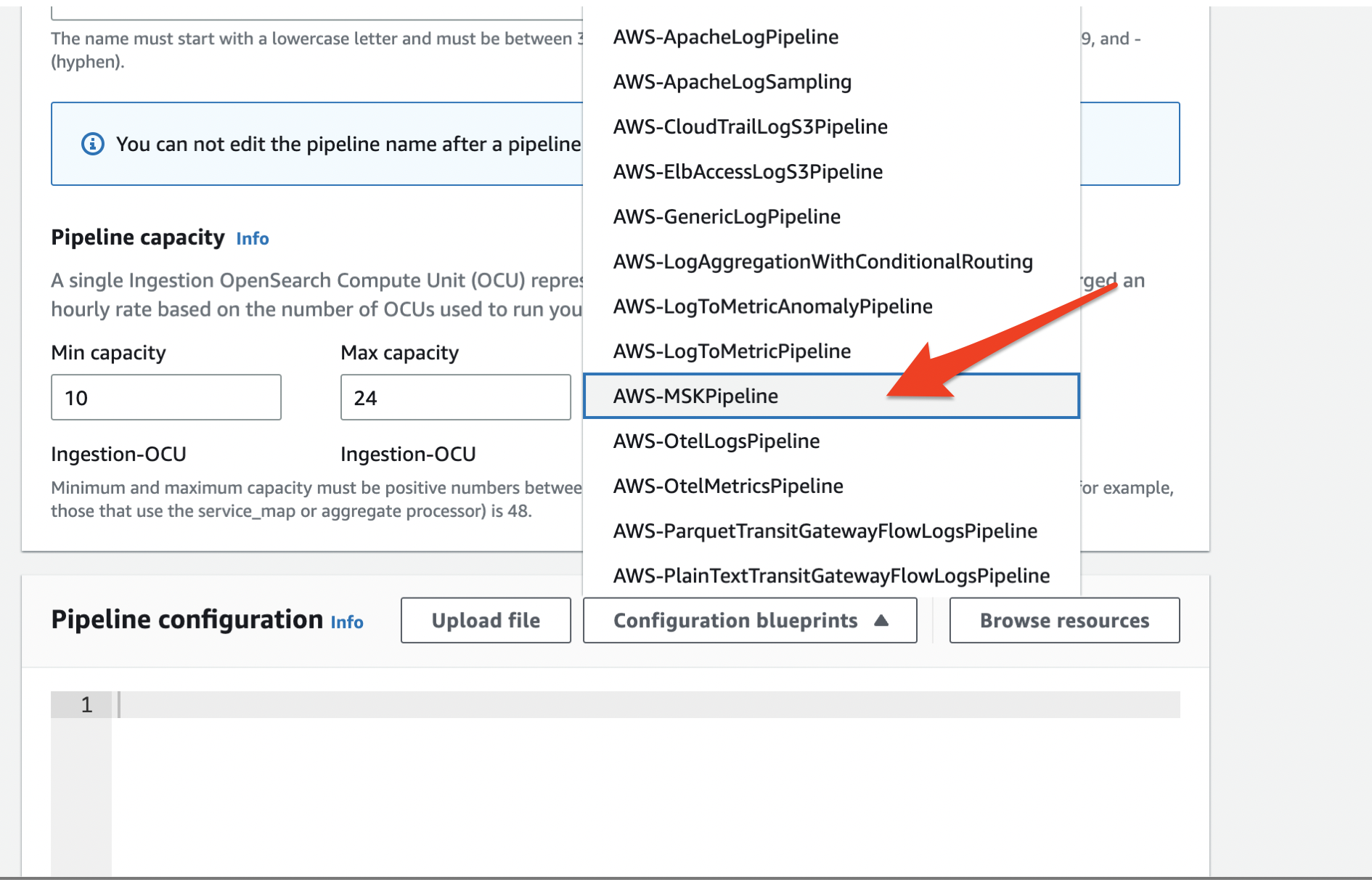Open the Pipeline capacity Info link
1372x880 pixels.
click(253, 239)
